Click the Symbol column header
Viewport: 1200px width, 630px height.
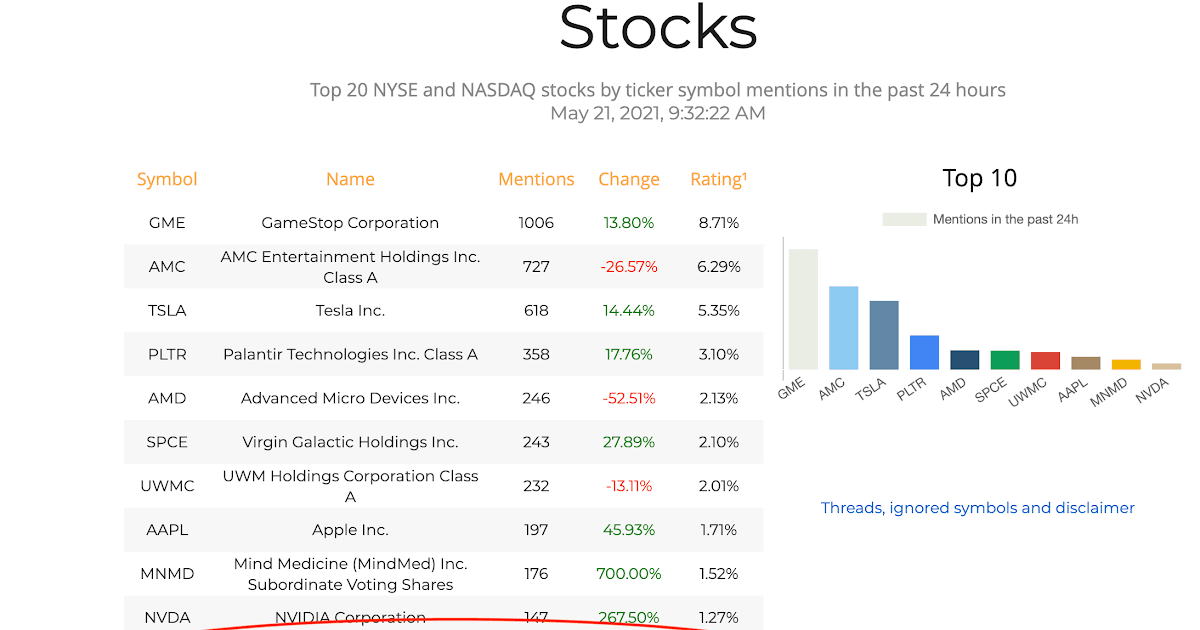click(167, 180)
